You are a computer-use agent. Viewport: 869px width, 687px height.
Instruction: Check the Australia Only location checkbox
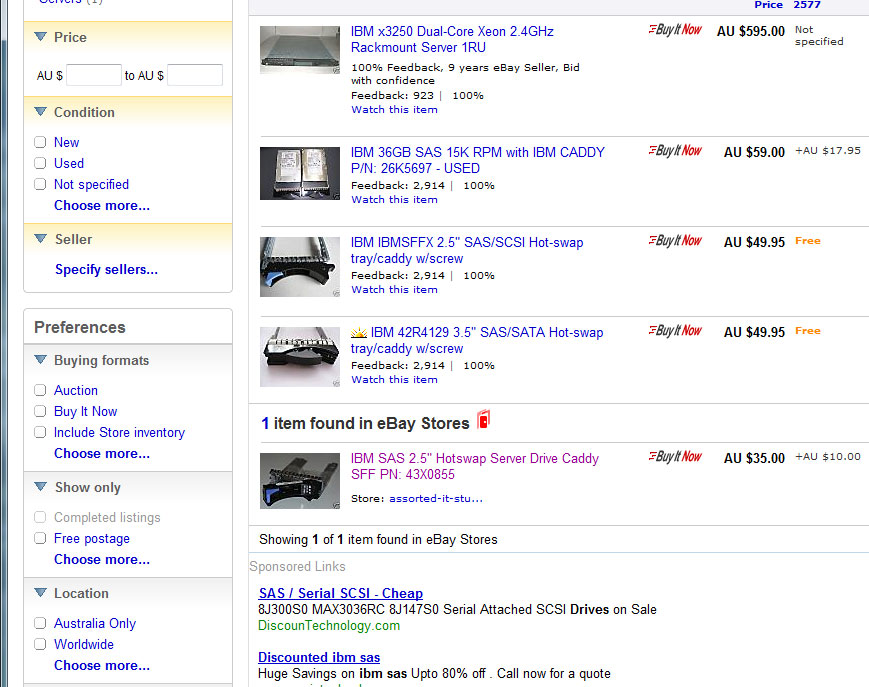40,623
